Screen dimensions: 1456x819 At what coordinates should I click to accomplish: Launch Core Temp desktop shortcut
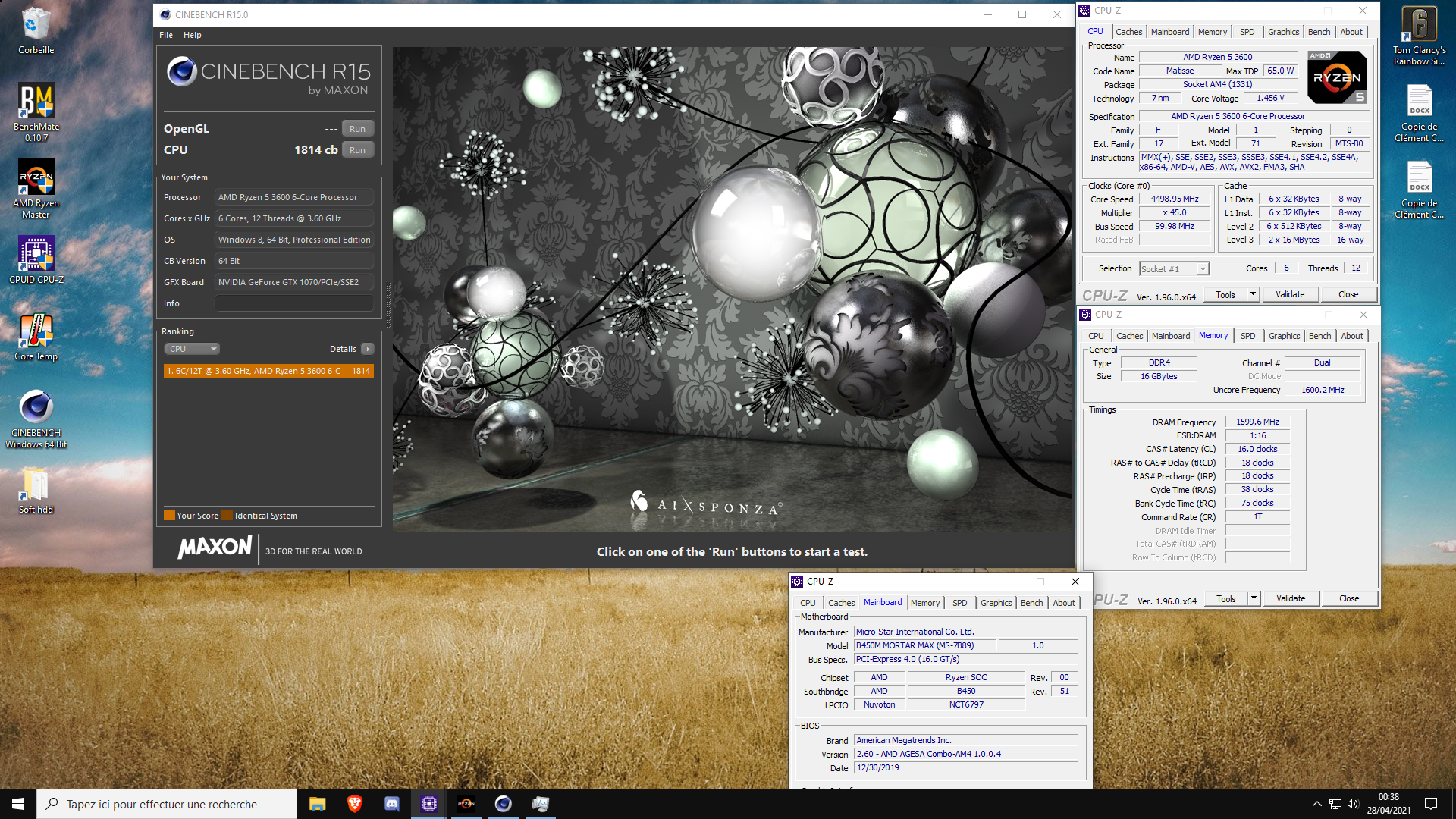click(36, 337)
